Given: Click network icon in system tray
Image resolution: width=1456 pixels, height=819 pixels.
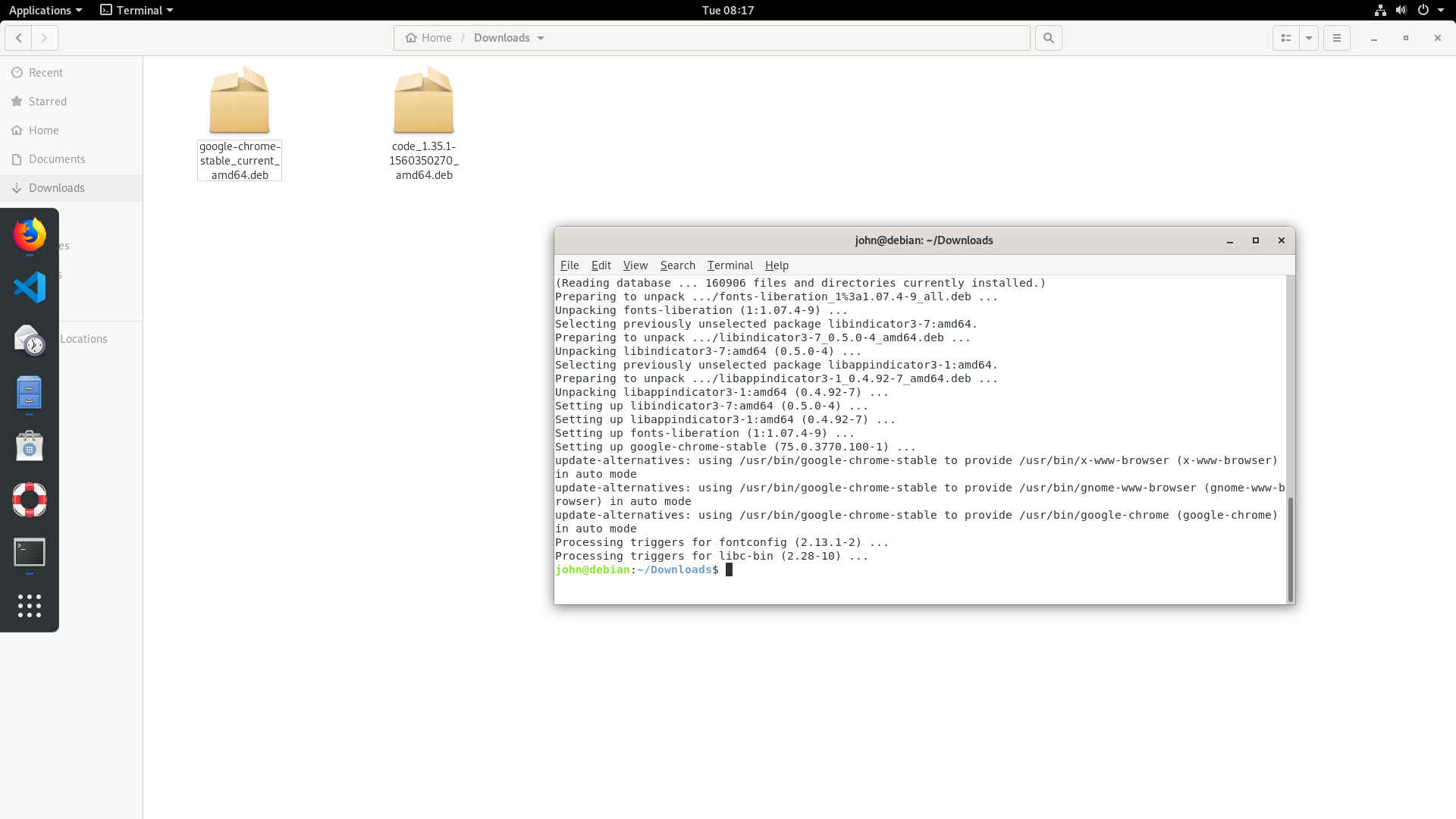Looking at the screenshot, I should [x=1380, y=10].
